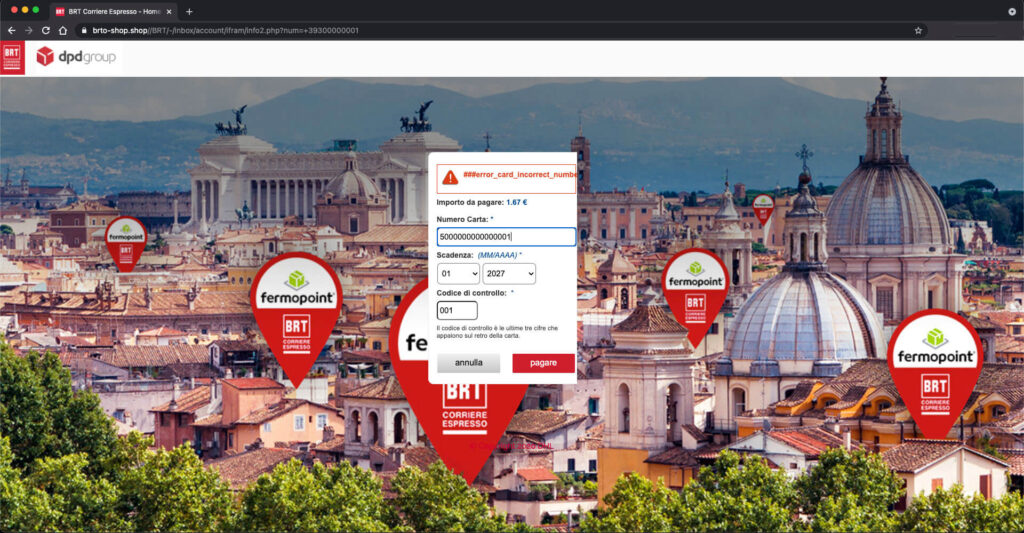Open the expiry year dropdown showing 2027

pyautogui.click(x=509, y=274)
